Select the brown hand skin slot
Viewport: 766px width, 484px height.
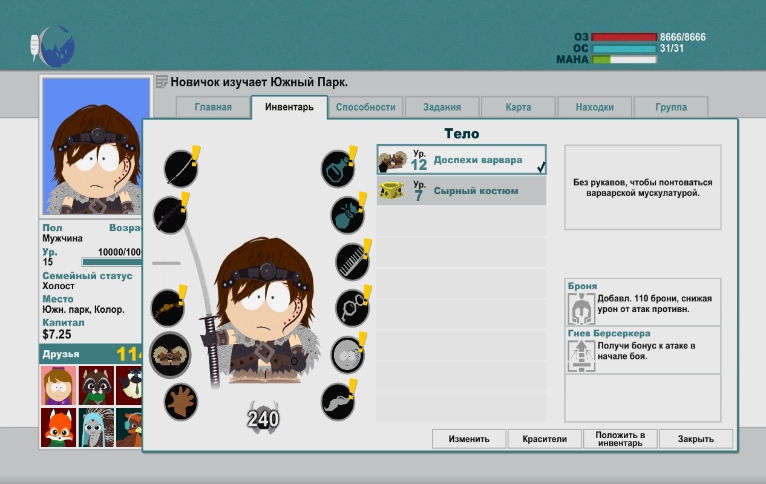(x=181, y=402)
